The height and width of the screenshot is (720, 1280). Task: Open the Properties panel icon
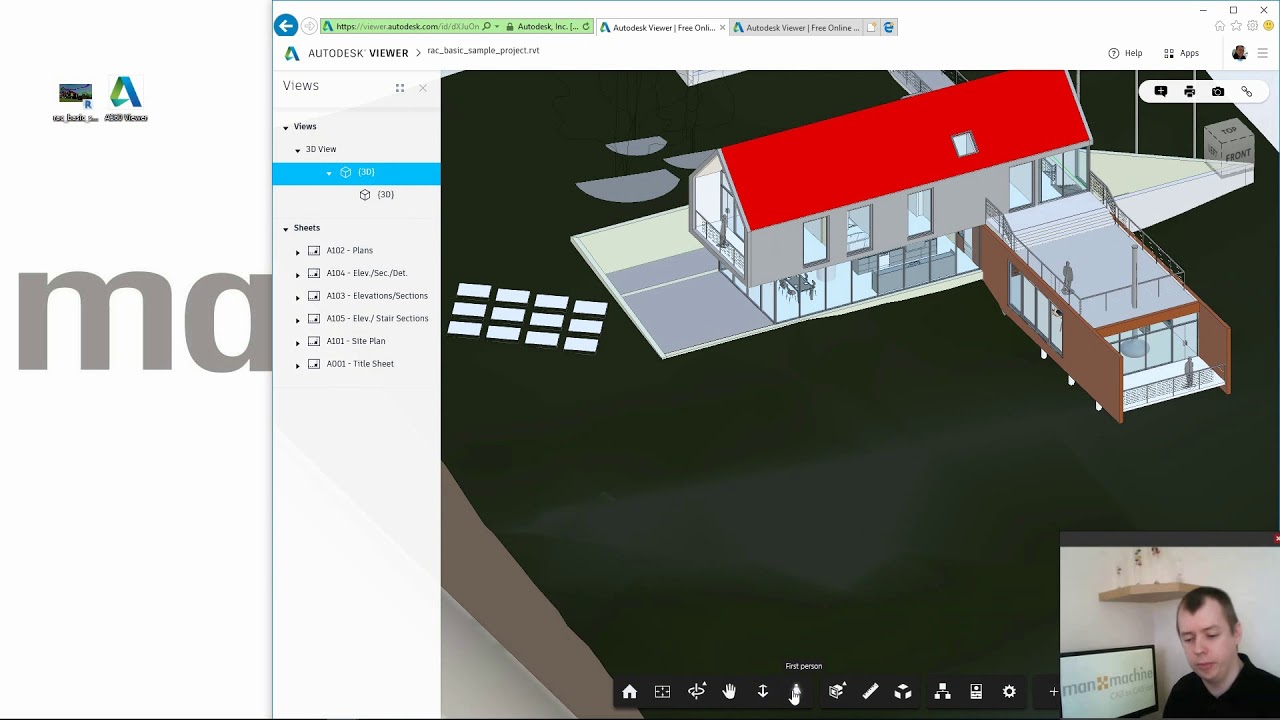[976, 692]
